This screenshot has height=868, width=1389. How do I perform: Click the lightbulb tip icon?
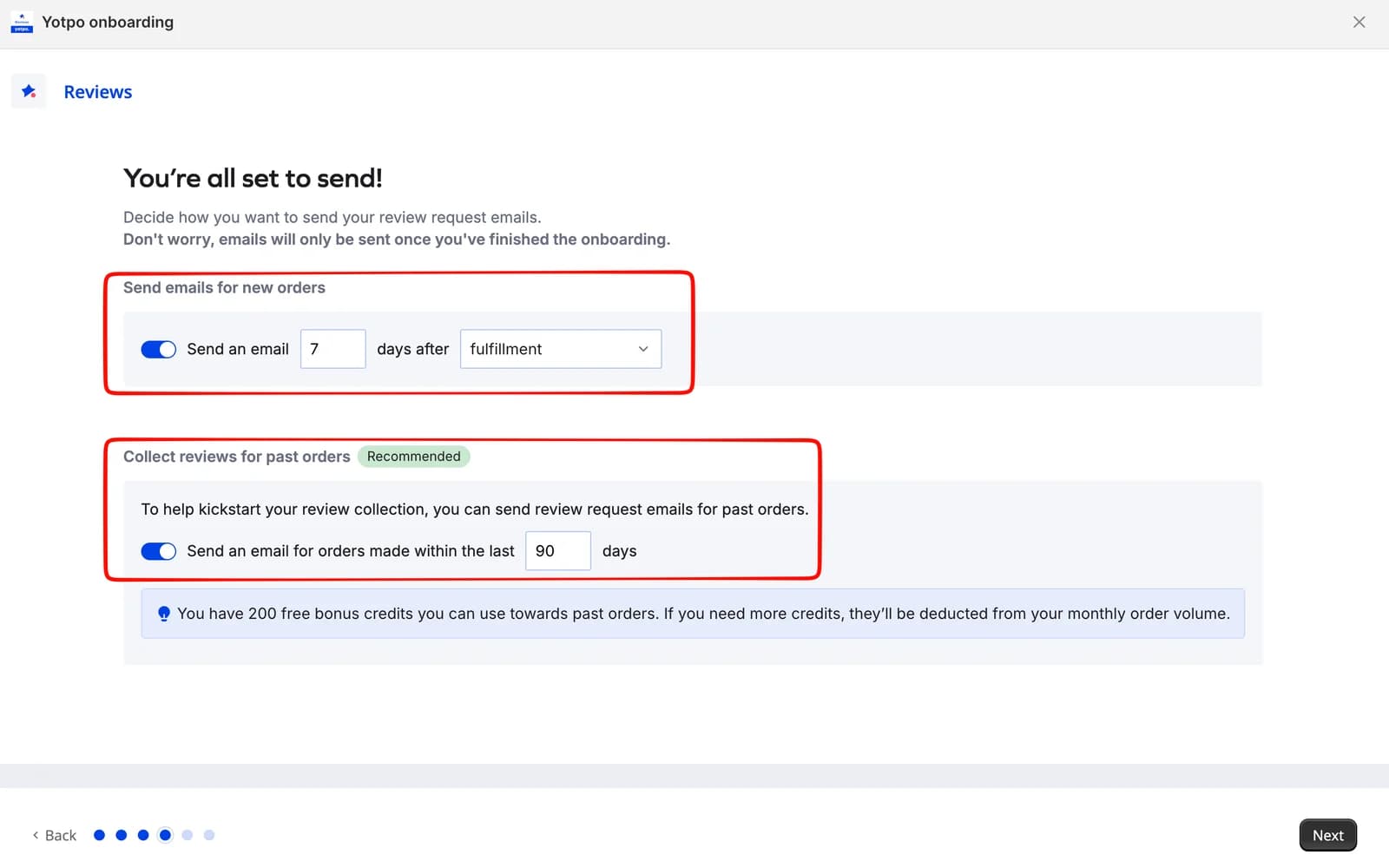pyautogui.click(x=163, y=614)
